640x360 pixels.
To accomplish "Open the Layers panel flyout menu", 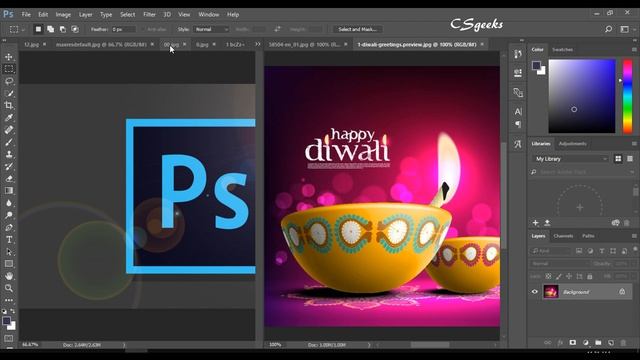I will tap(634, 236).
